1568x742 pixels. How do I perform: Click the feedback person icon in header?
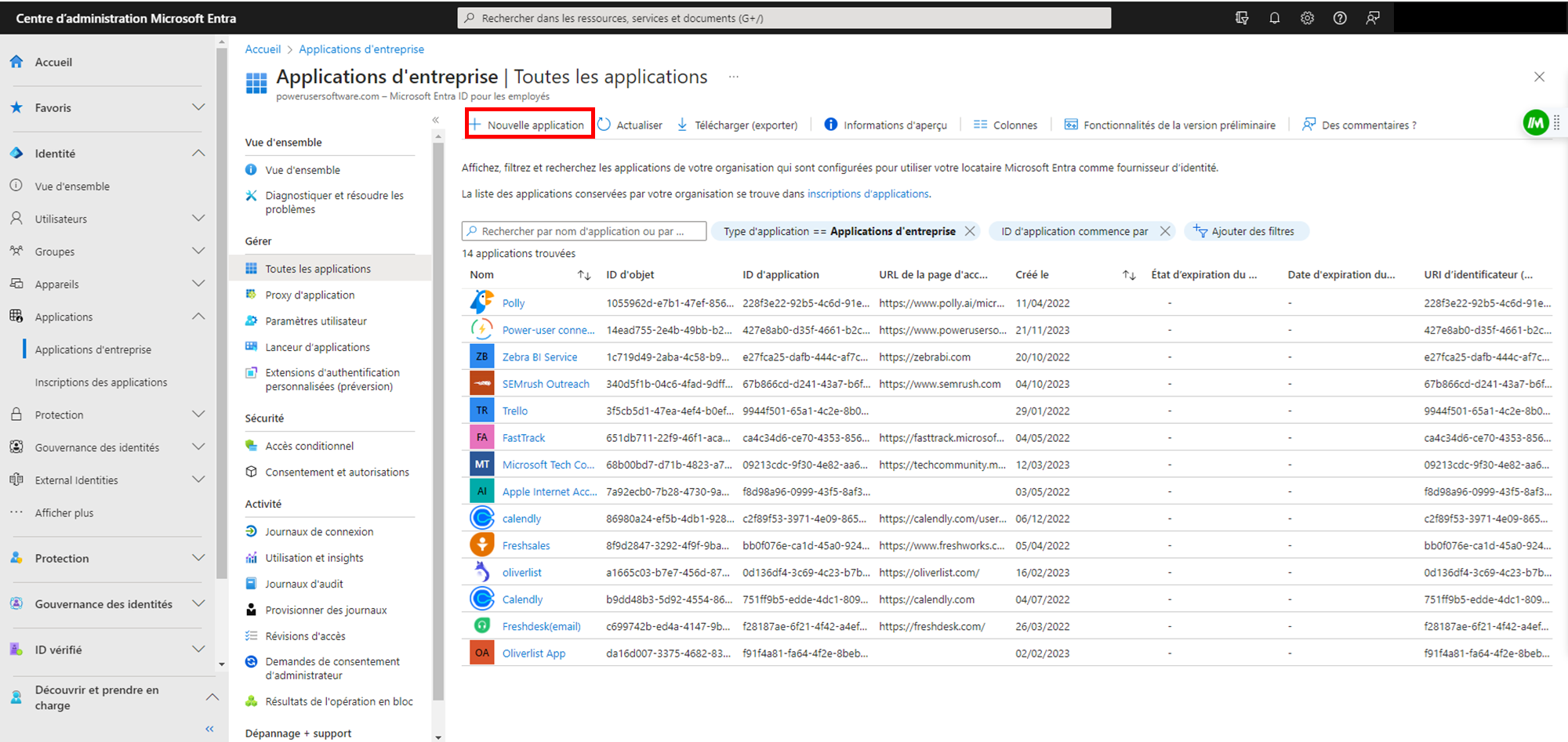[x=1373, y=18]
